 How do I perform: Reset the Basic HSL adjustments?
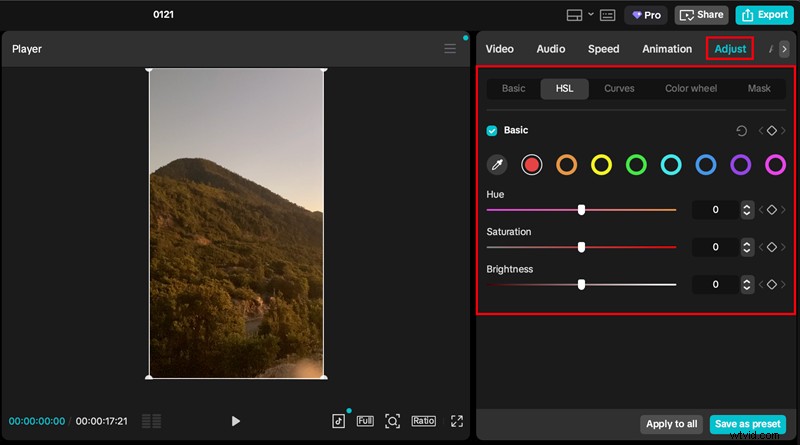click(741, 131)
